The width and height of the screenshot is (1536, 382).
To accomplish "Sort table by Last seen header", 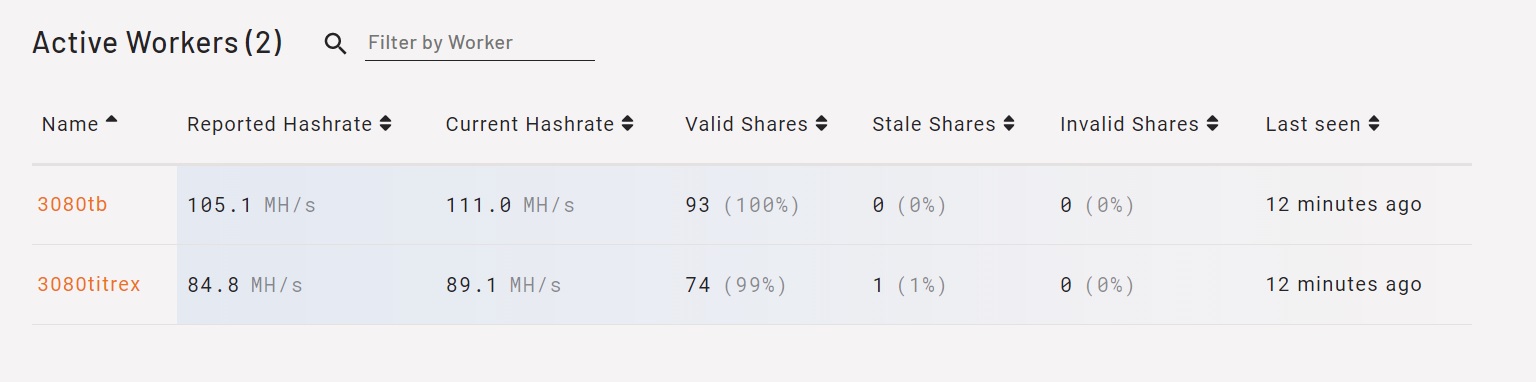I will (1313, 124).
